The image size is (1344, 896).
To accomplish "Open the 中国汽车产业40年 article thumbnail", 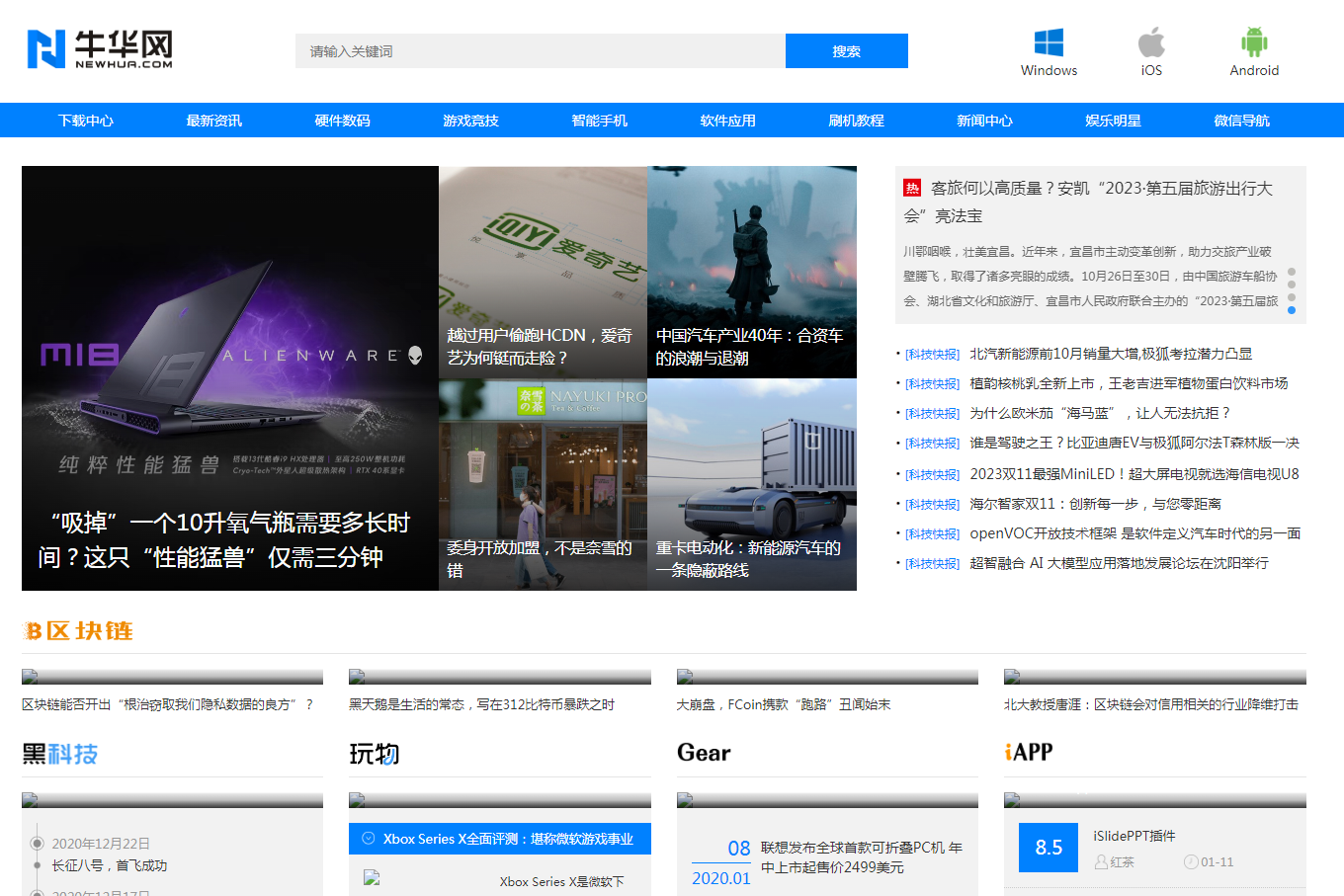I will click(x=752, y=272).
